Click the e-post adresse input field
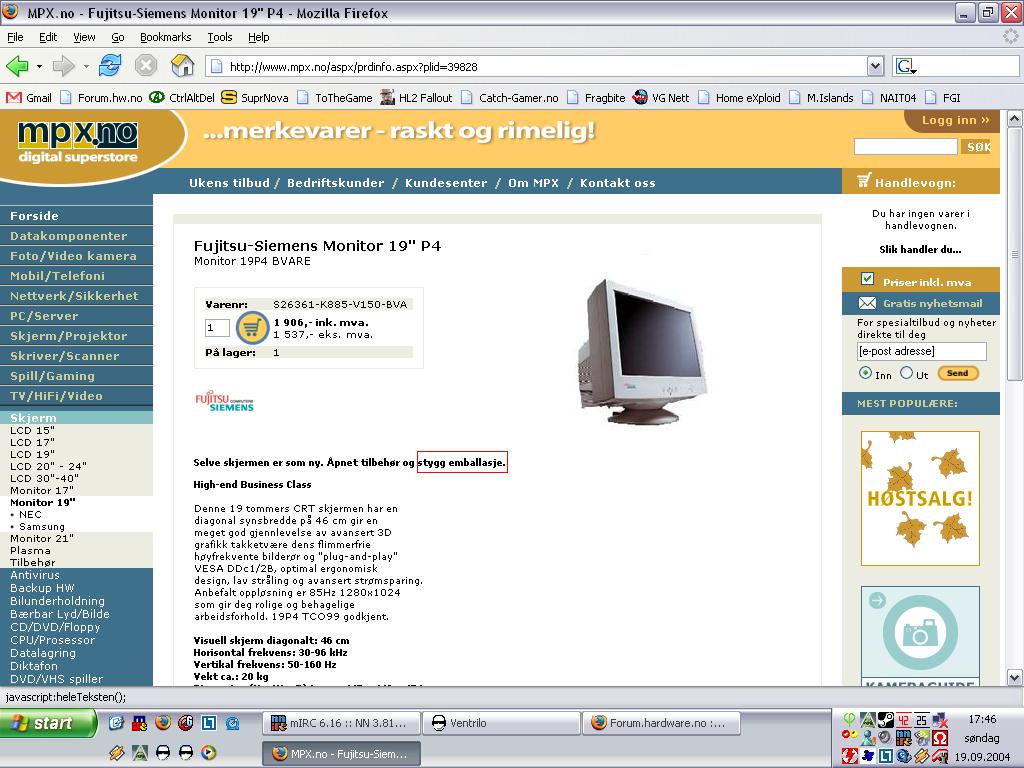Image resolution: width=1024 pixels, height=768 pixels. pos(921,351)
